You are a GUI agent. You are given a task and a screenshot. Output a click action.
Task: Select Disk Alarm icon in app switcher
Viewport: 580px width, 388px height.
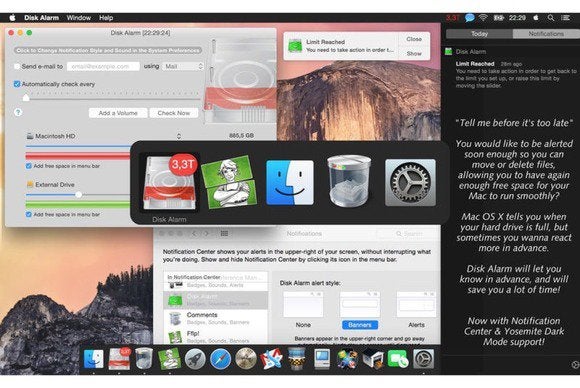coord(170,182)
